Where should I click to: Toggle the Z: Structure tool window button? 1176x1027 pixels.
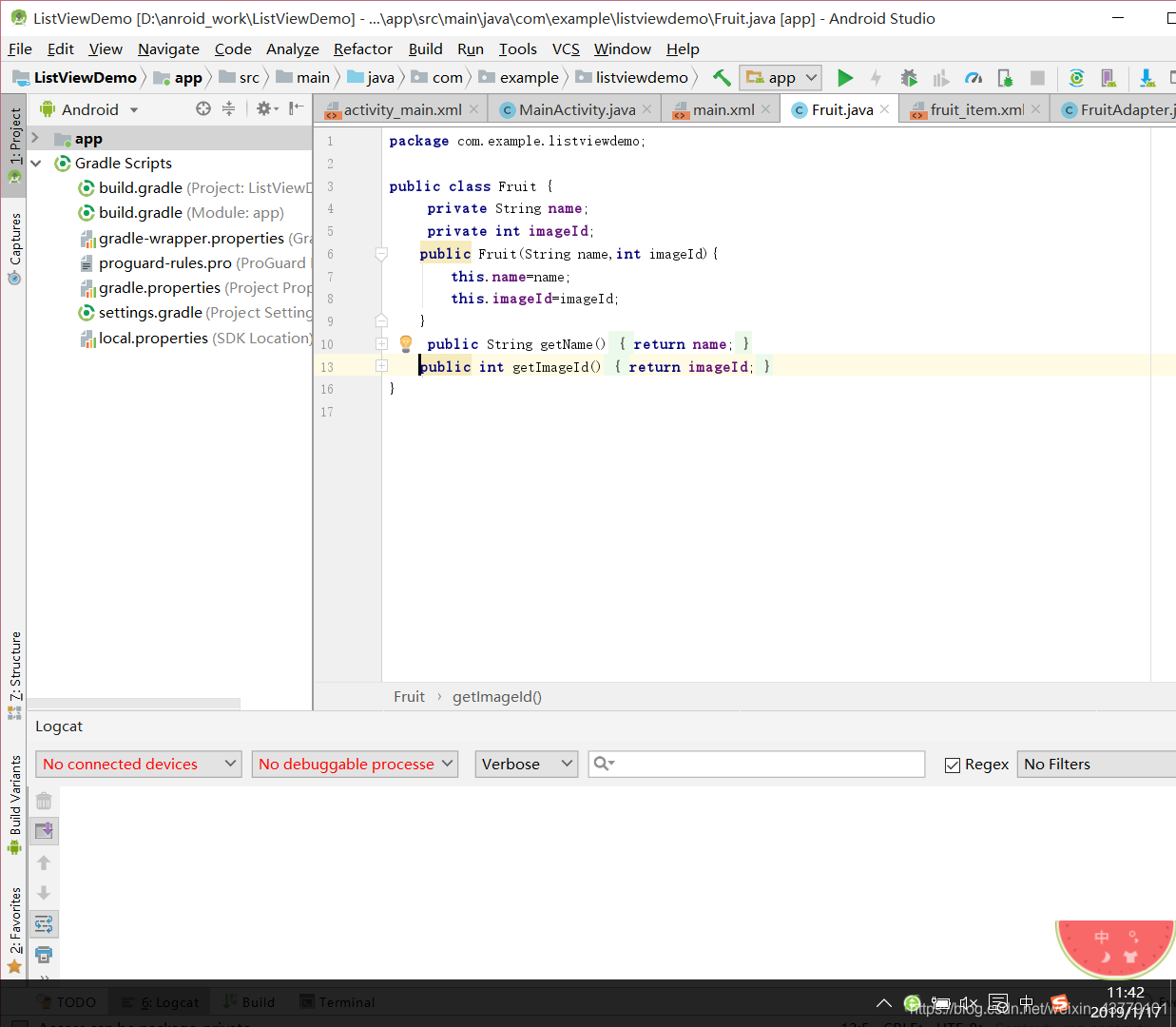click(14, 675)
